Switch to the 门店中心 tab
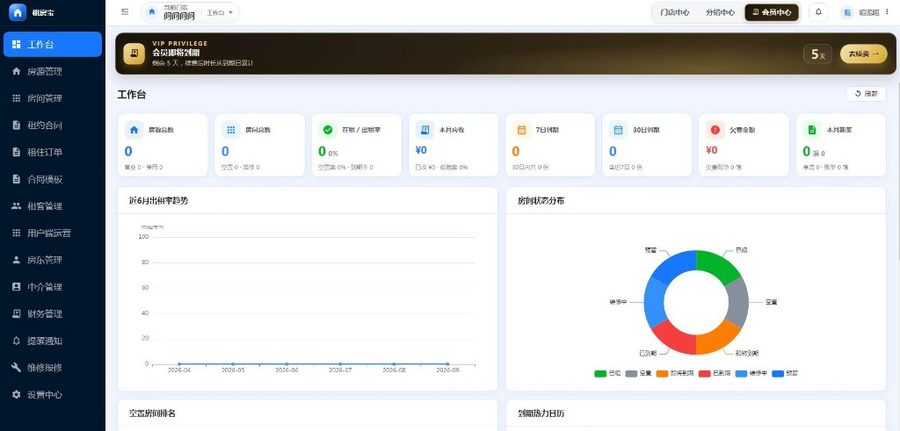 point(674,12)
